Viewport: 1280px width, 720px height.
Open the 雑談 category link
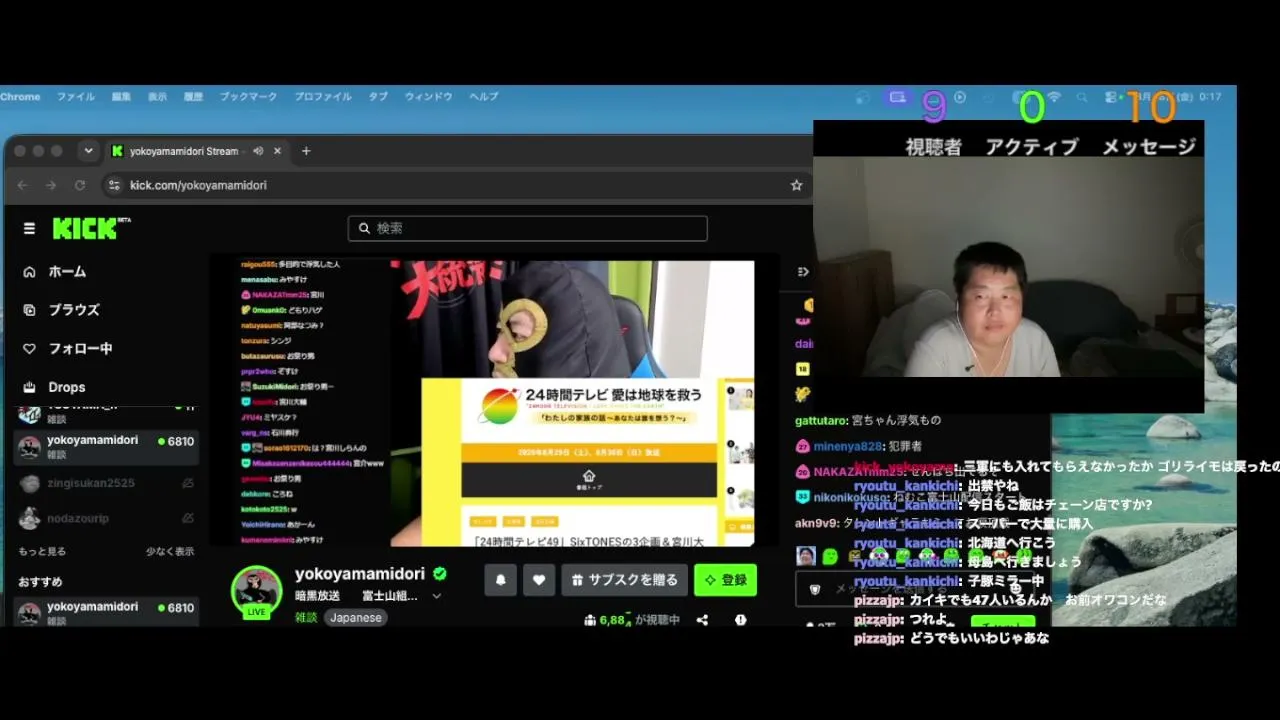tap(306, 618)
